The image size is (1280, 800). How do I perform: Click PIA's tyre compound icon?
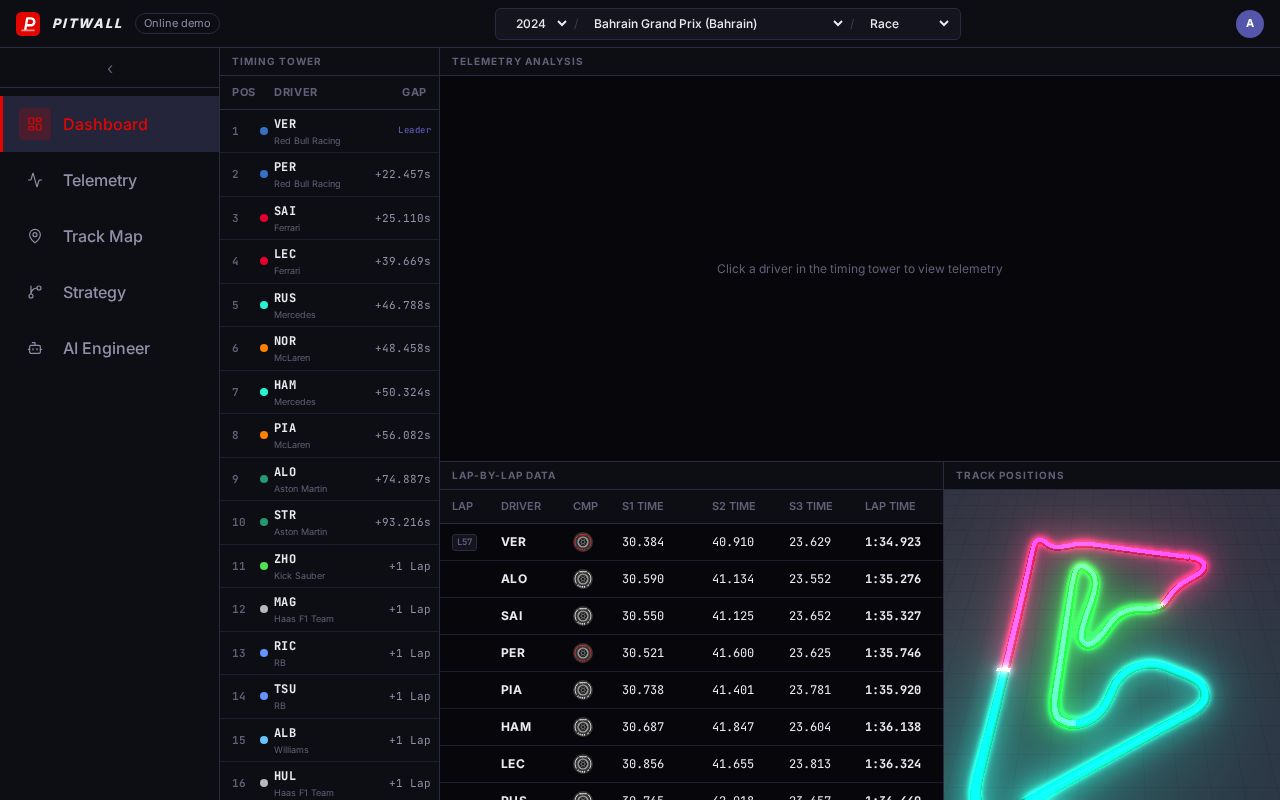click(583, 690)
